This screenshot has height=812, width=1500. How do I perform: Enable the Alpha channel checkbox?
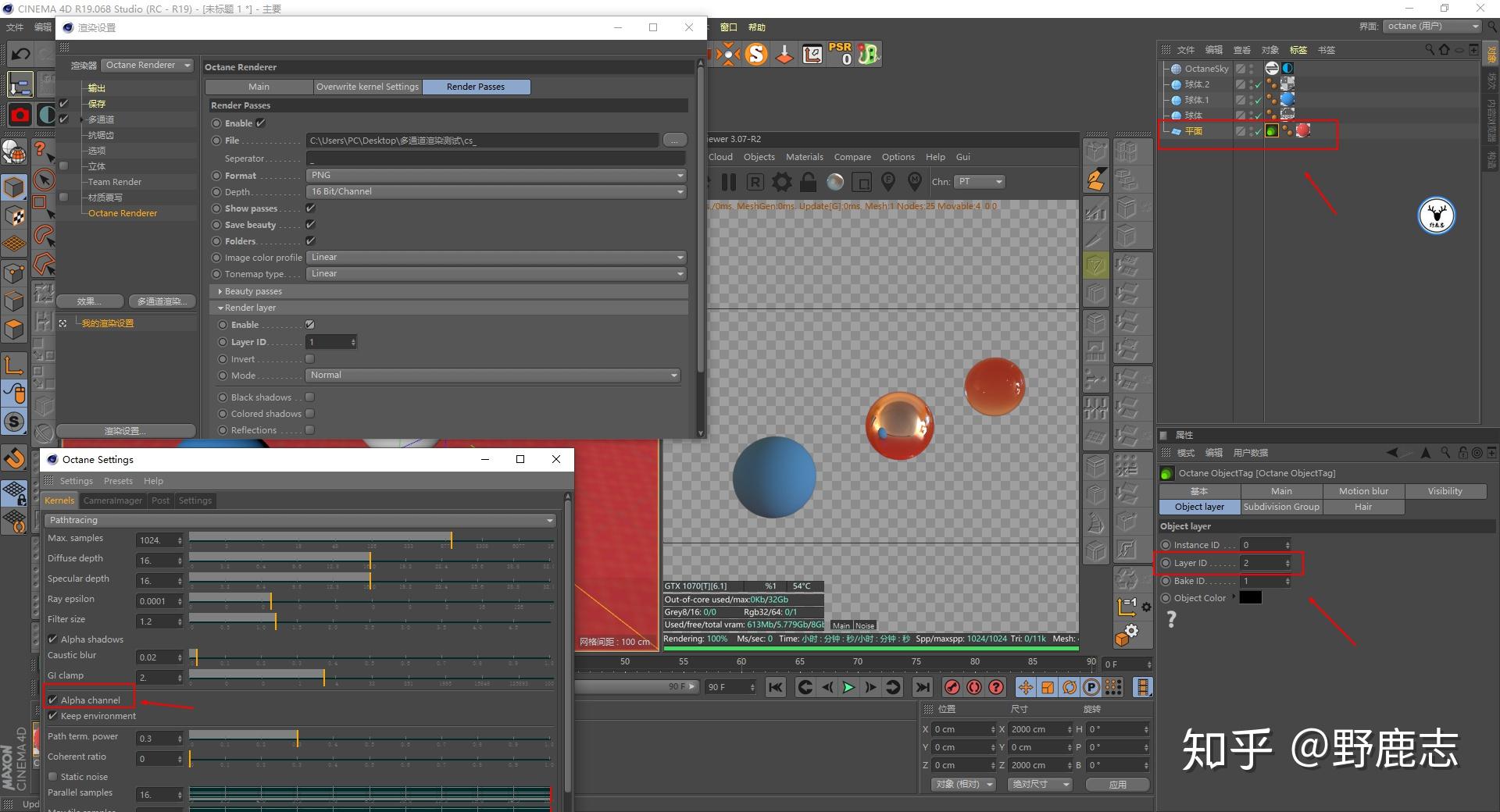tap(53, 700)
